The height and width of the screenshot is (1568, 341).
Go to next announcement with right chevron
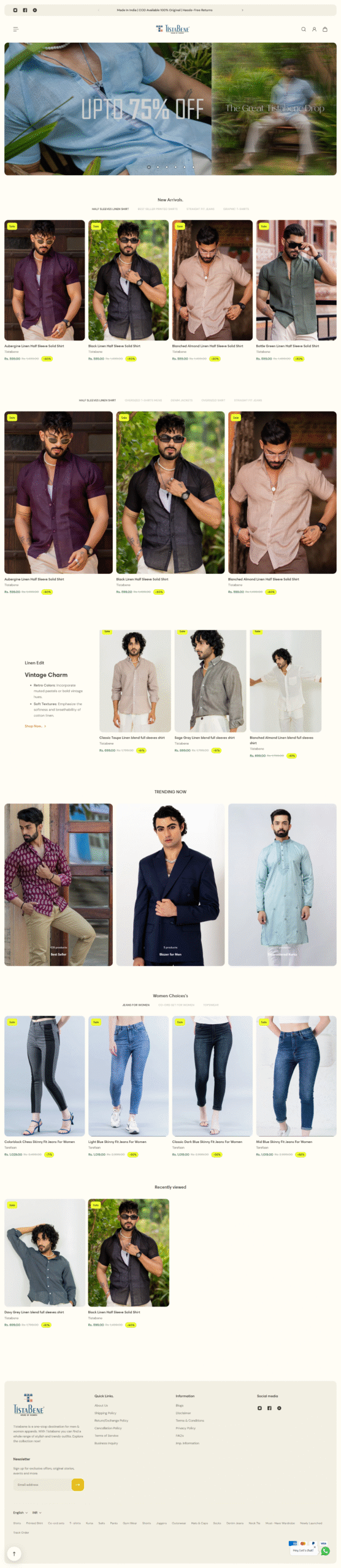242,10
